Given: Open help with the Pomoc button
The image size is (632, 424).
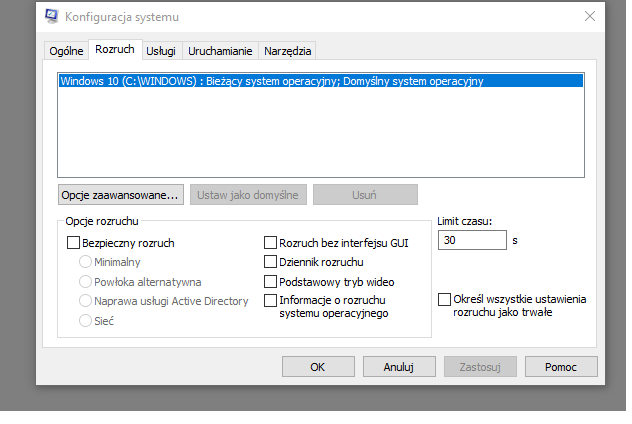Looking at the screenshot, I should point(561,367).
